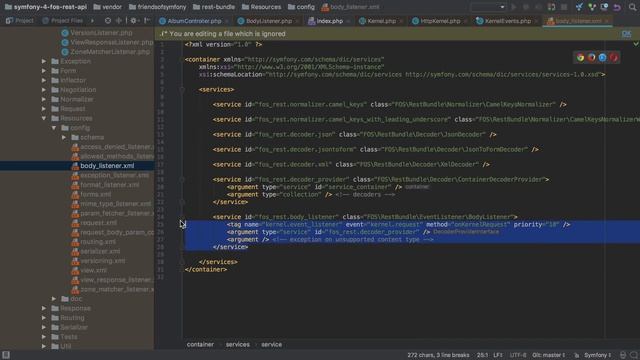The width and height of the screenshot is (640, 360).
Task: Click the Debug bug icon in toolbar
Action: click(x=526, y=7)
